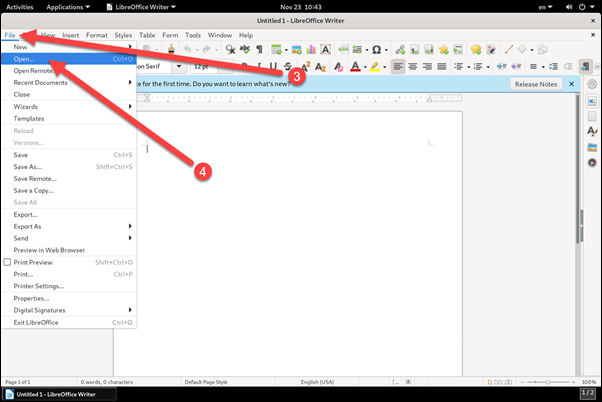This screenshot has height=402, width=602.
Task: Click the Omega special character icon
Action: pos(377,50)
